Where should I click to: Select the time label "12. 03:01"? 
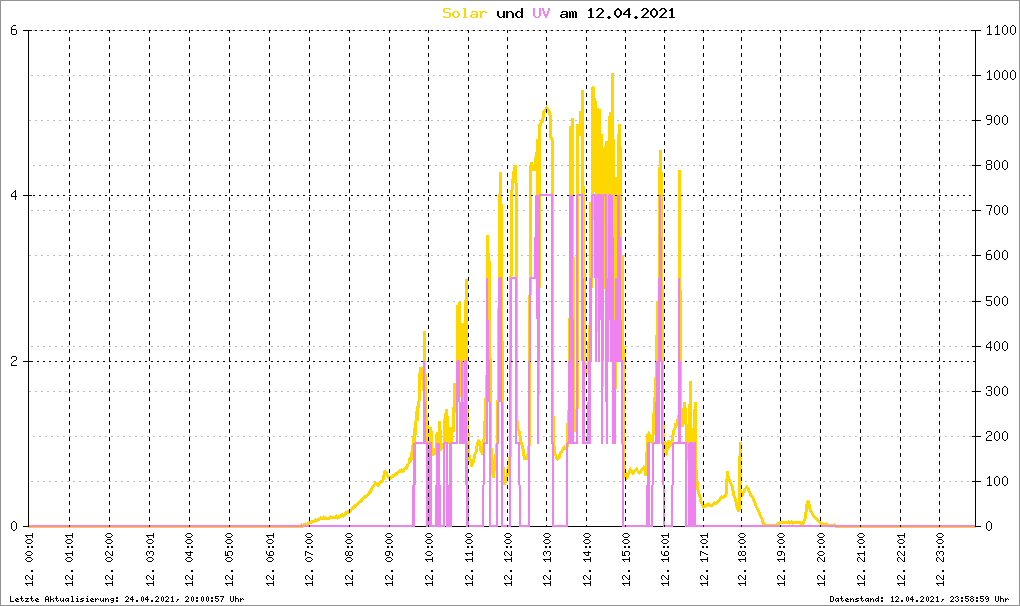tap(150, 559)
